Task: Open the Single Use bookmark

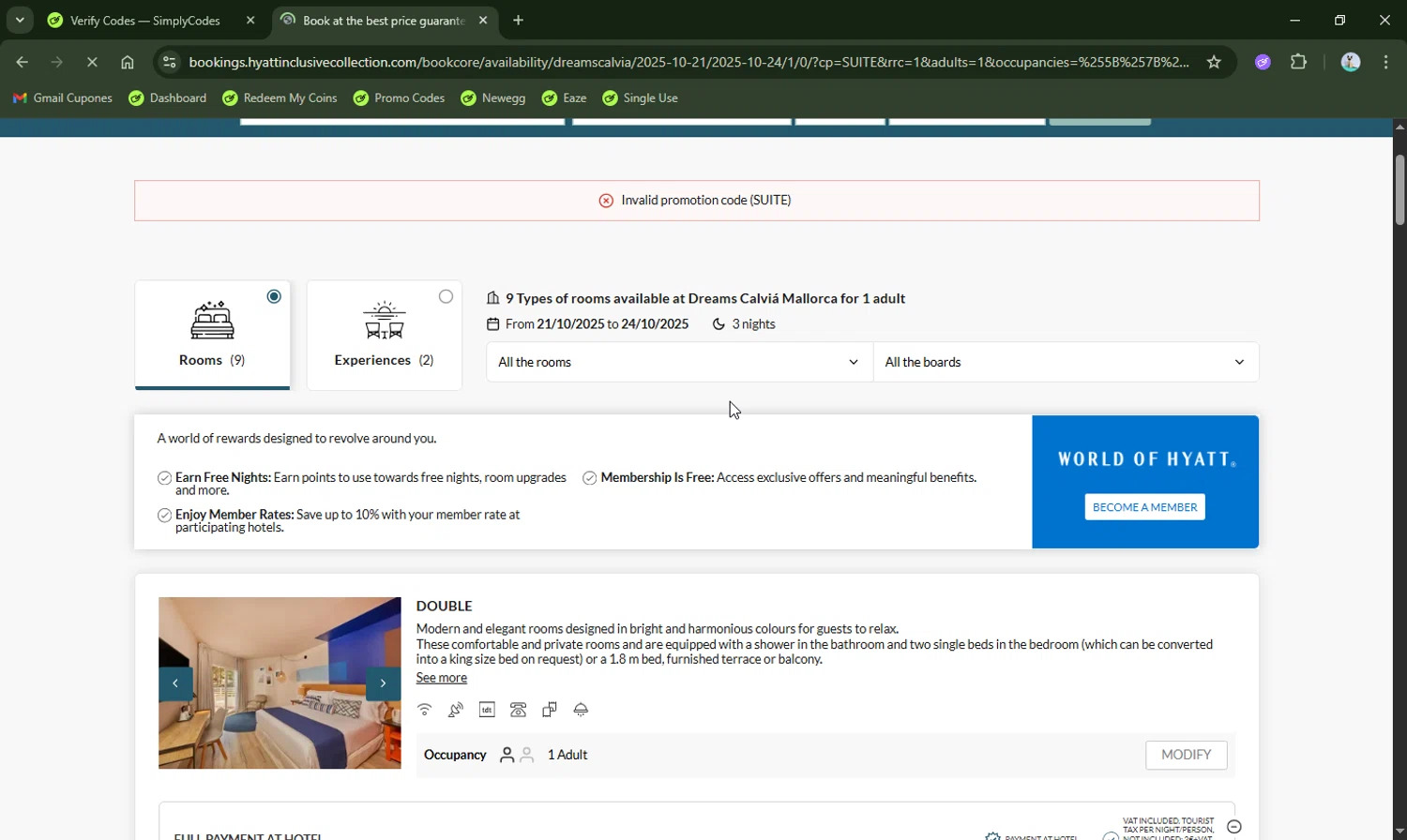Action: click(641, 98)
